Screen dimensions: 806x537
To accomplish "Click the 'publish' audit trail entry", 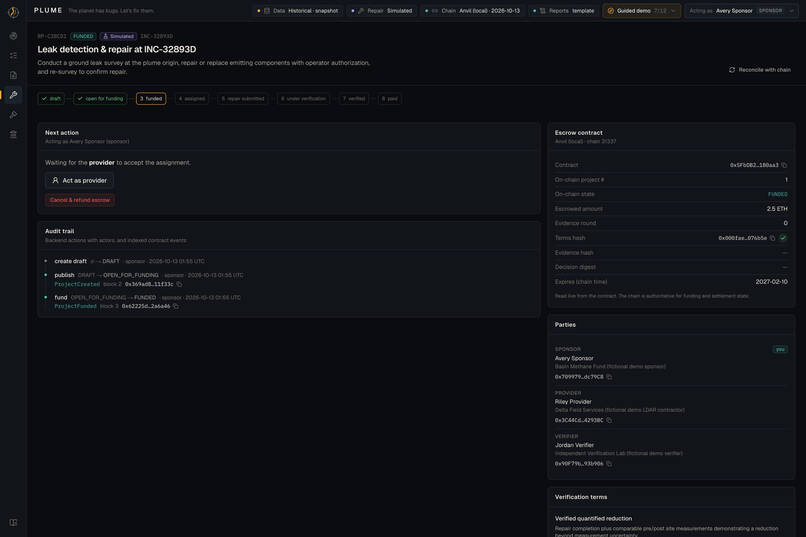I will (64, 275).
